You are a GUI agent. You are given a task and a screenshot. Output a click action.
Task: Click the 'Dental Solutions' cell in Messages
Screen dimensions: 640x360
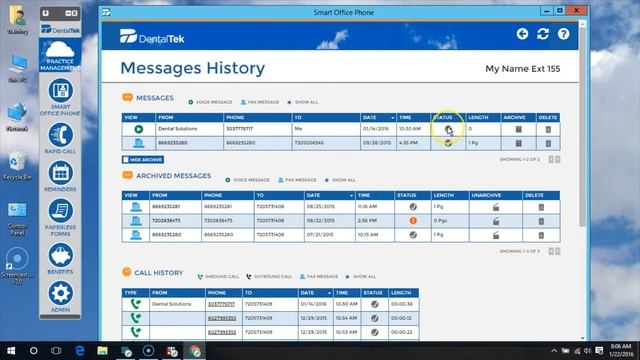pyautogui.click(x=189, y=129)
